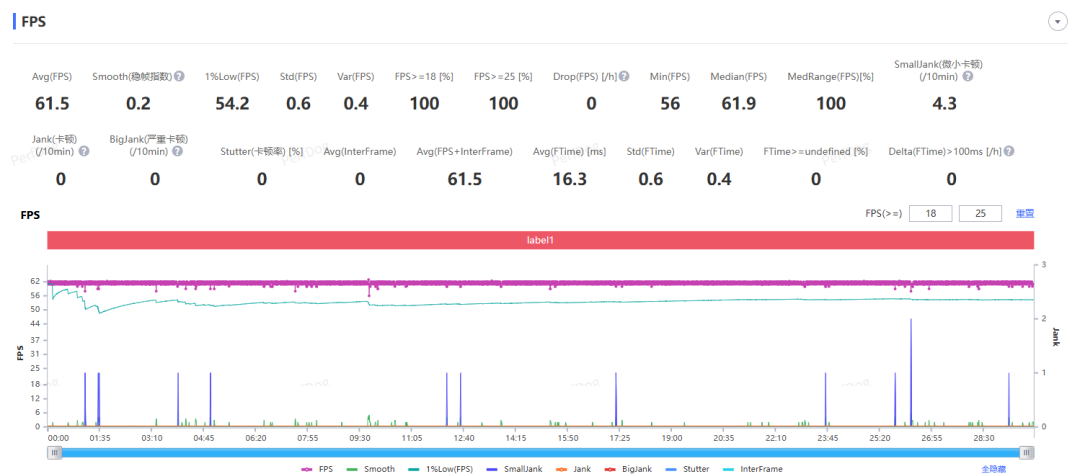The height and width of the screenshot is (474, 1080).
Task: Click the reset link beside FPS thresholds
Action: 1024,214
